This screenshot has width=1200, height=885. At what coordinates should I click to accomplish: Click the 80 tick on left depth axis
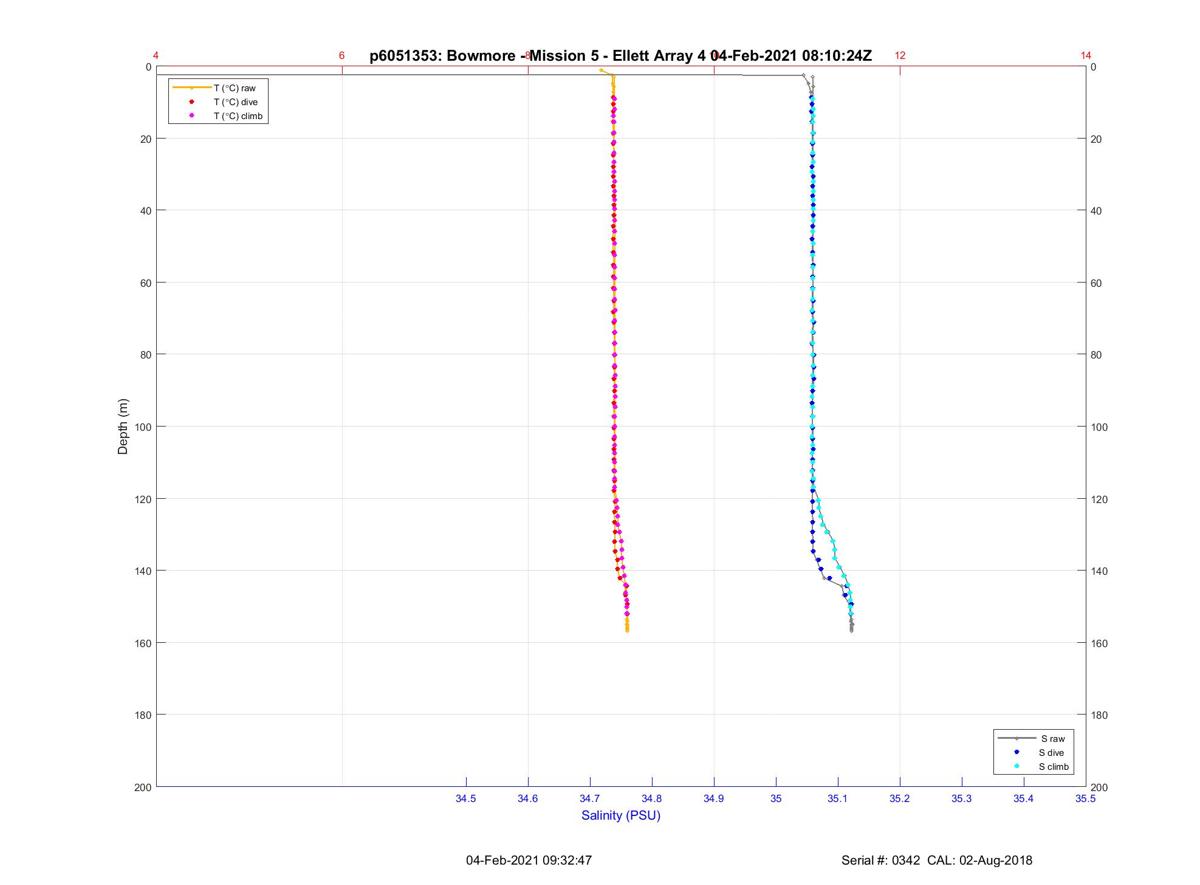tap(145, 355)
